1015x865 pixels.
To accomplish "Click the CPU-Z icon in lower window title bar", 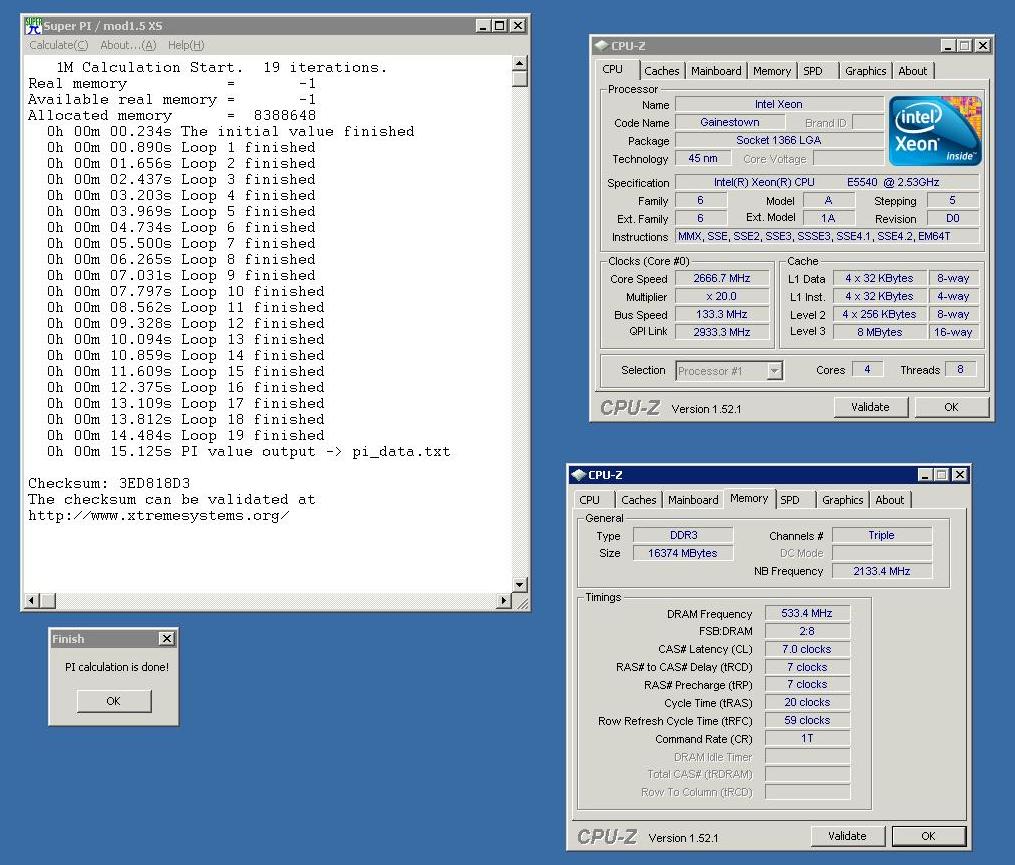I will (579, 475).
